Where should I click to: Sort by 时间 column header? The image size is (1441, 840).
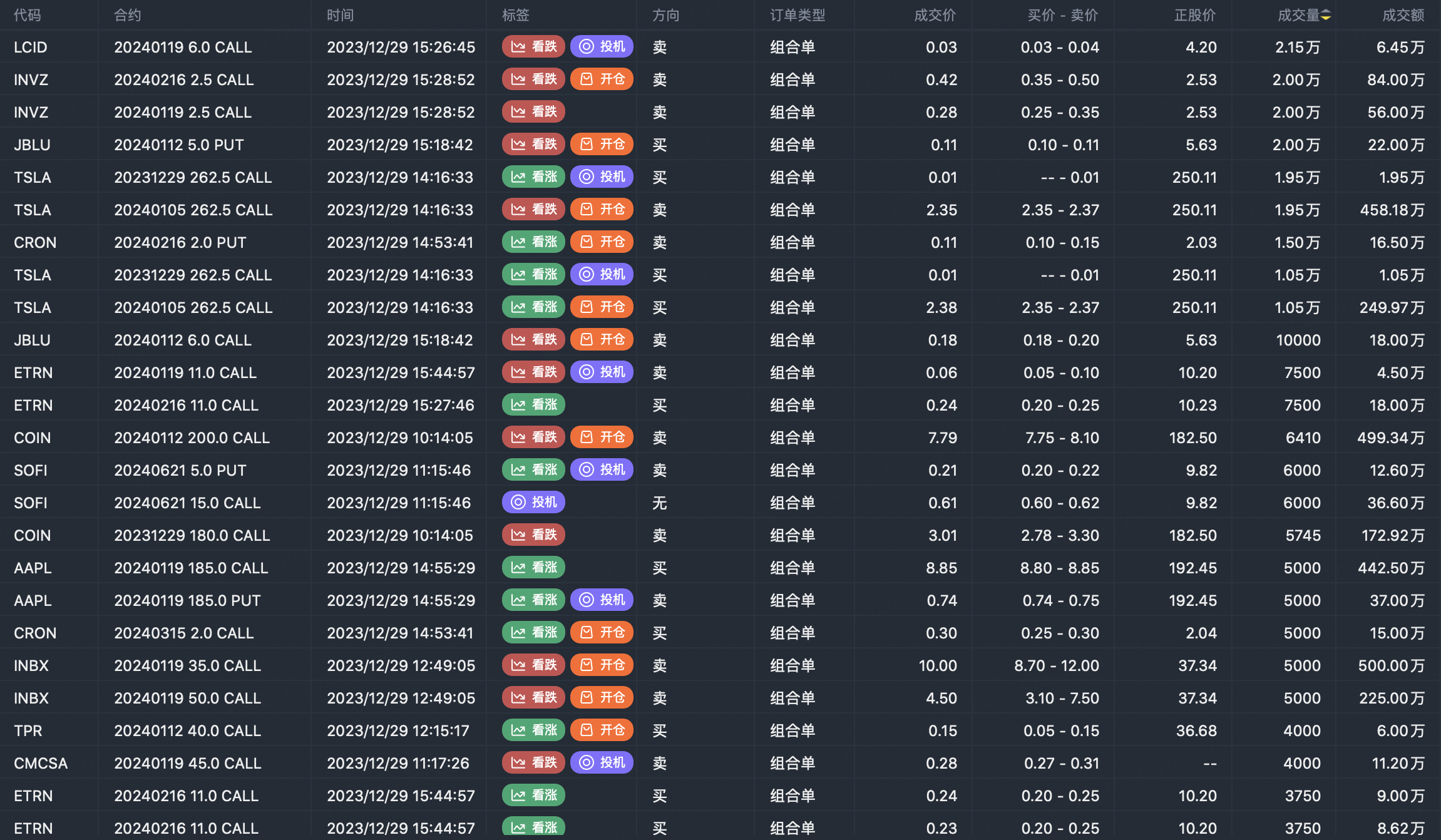340,15
